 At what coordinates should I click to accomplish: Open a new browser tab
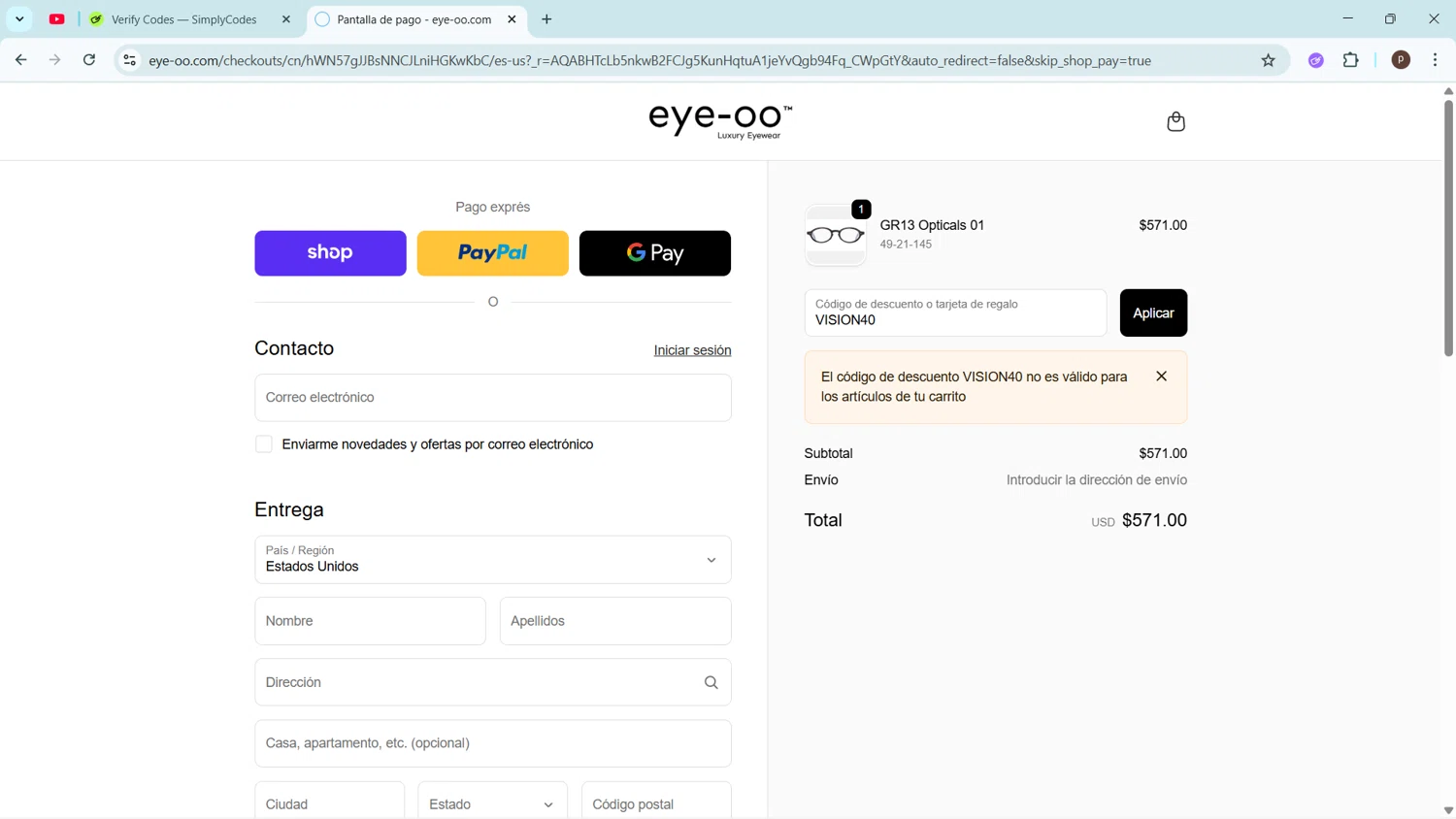point(546,19)
